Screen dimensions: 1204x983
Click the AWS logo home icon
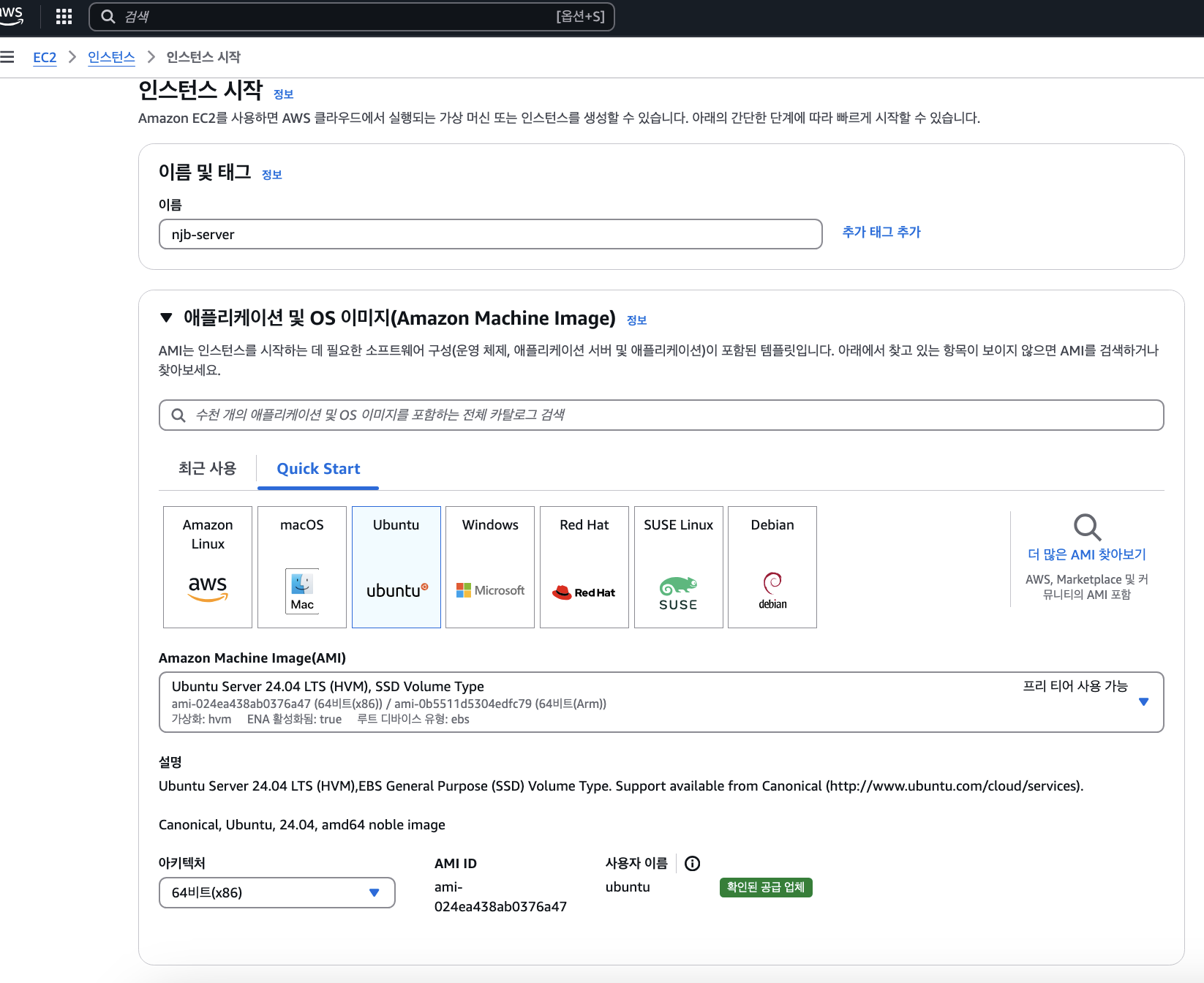[x=11, y=15]
